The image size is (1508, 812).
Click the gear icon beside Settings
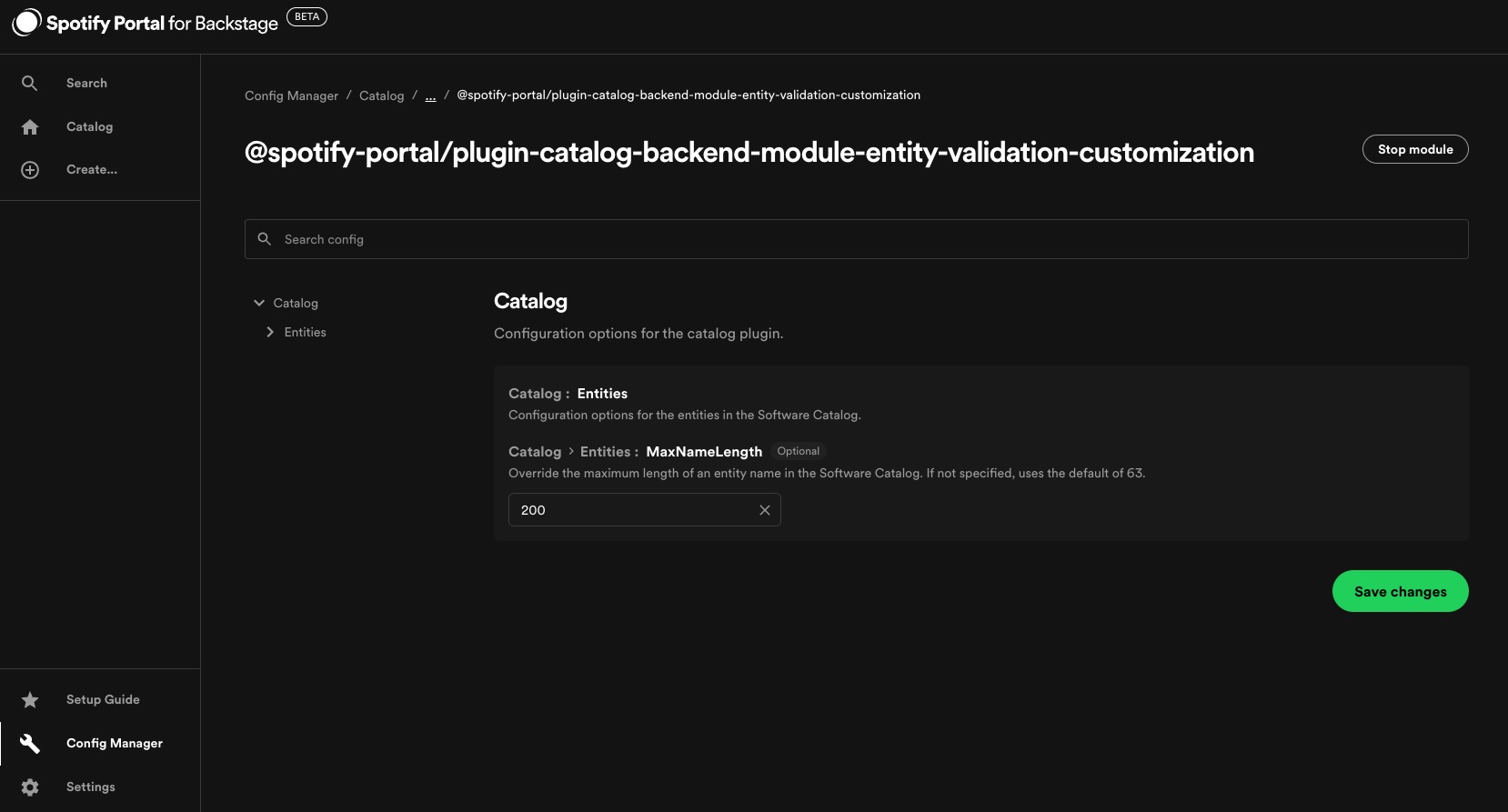30,787
